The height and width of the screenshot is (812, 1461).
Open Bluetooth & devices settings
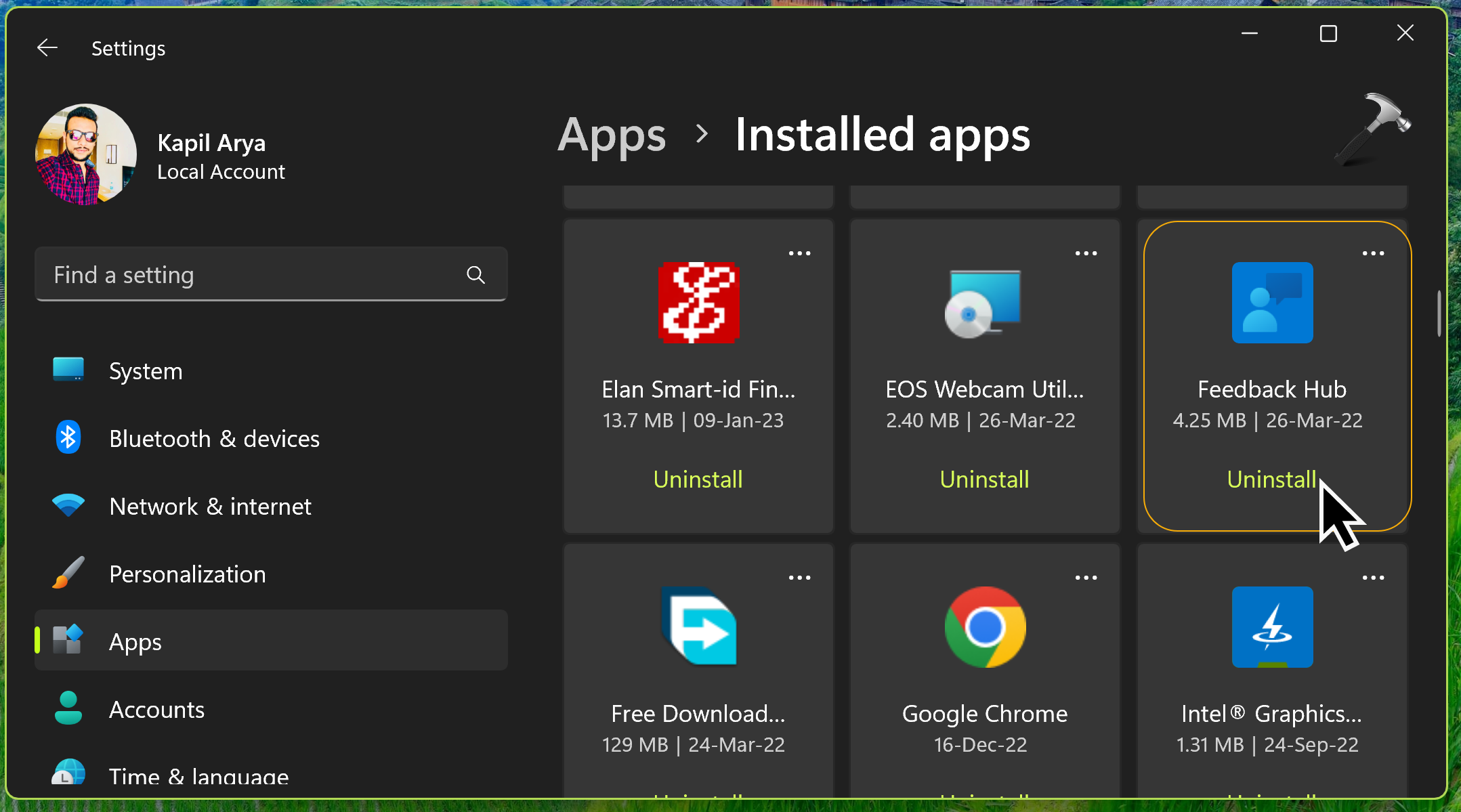pos(214,439)
